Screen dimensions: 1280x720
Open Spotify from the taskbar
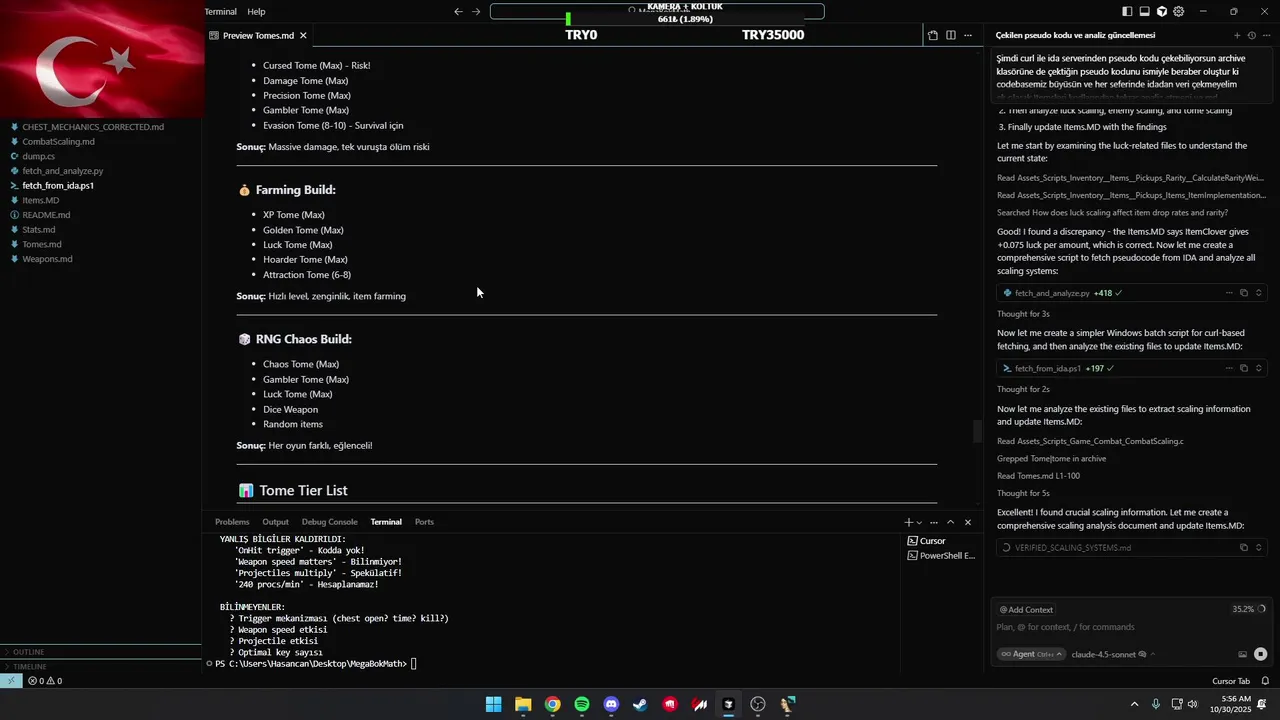(x=582, y=704)
